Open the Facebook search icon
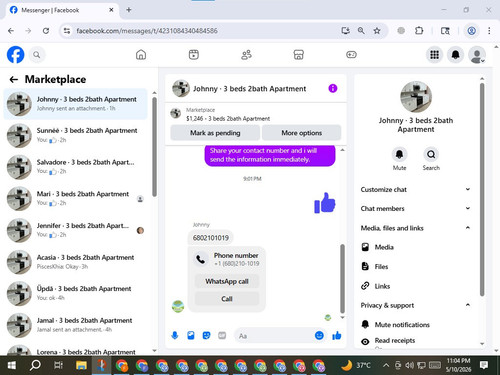Viewport: 500px width, 375px height. pos(37,55)
